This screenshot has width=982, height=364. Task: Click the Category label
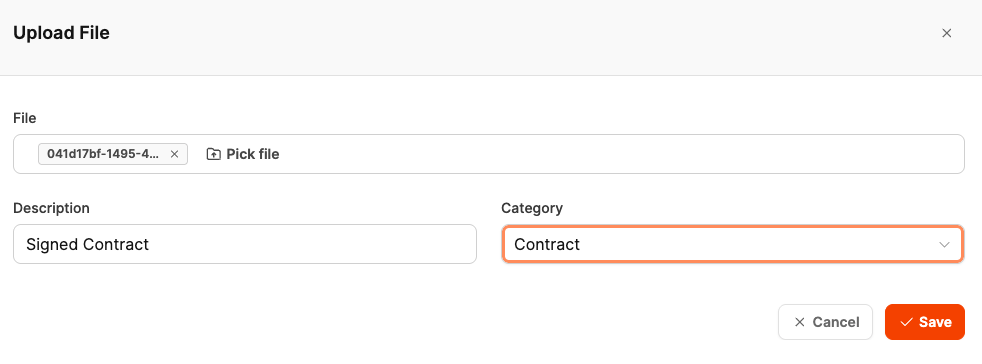(x=532, y=208)
